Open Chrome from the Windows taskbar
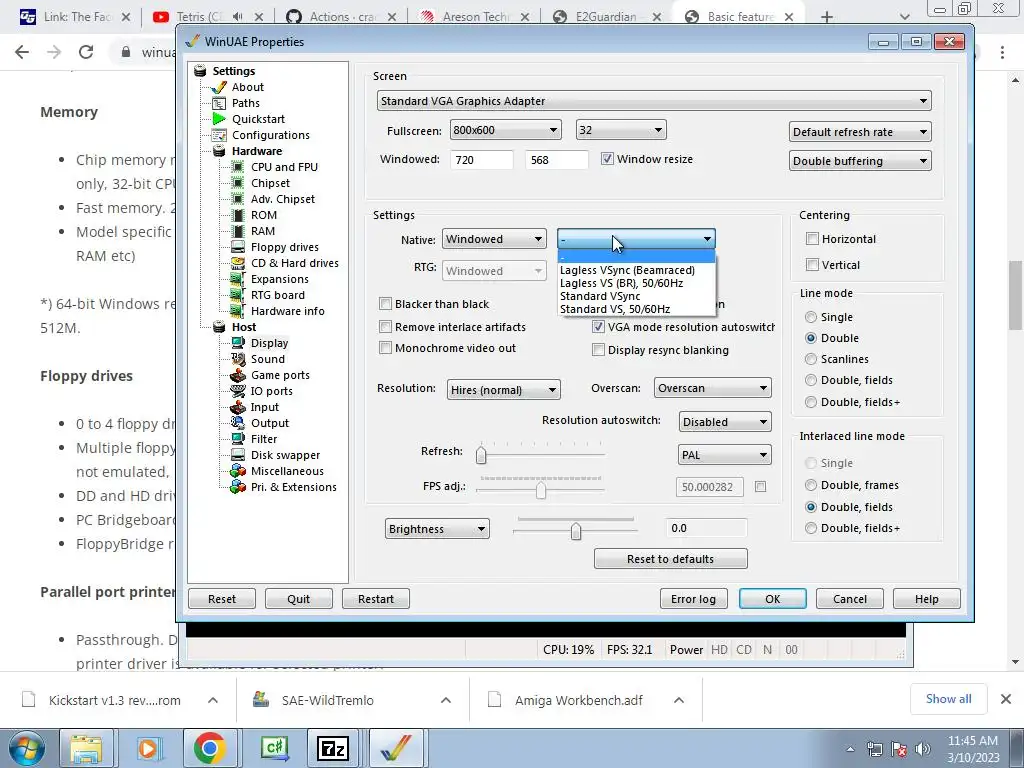Viewport: 1024px width, 768px height. [210, 748]
